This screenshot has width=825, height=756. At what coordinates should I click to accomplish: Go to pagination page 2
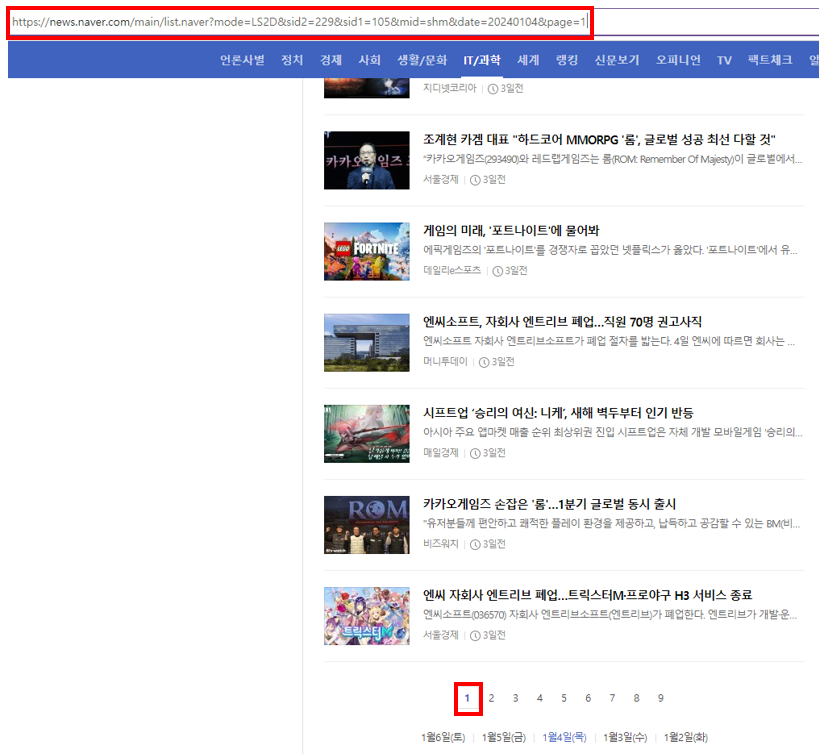(x=491, y=698)
